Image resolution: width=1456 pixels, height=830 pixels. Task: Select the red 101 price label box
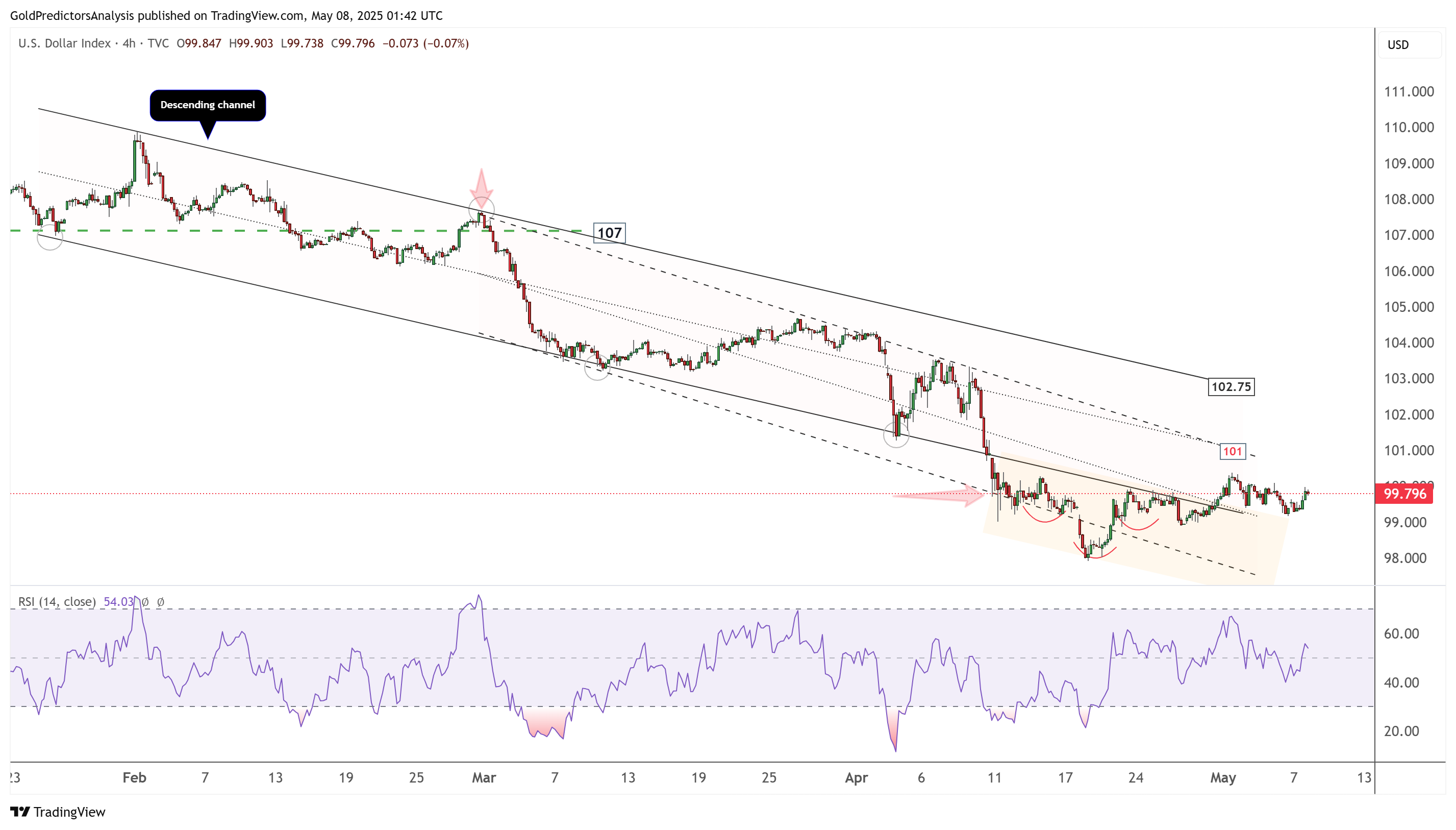[x=1232, y=451]
